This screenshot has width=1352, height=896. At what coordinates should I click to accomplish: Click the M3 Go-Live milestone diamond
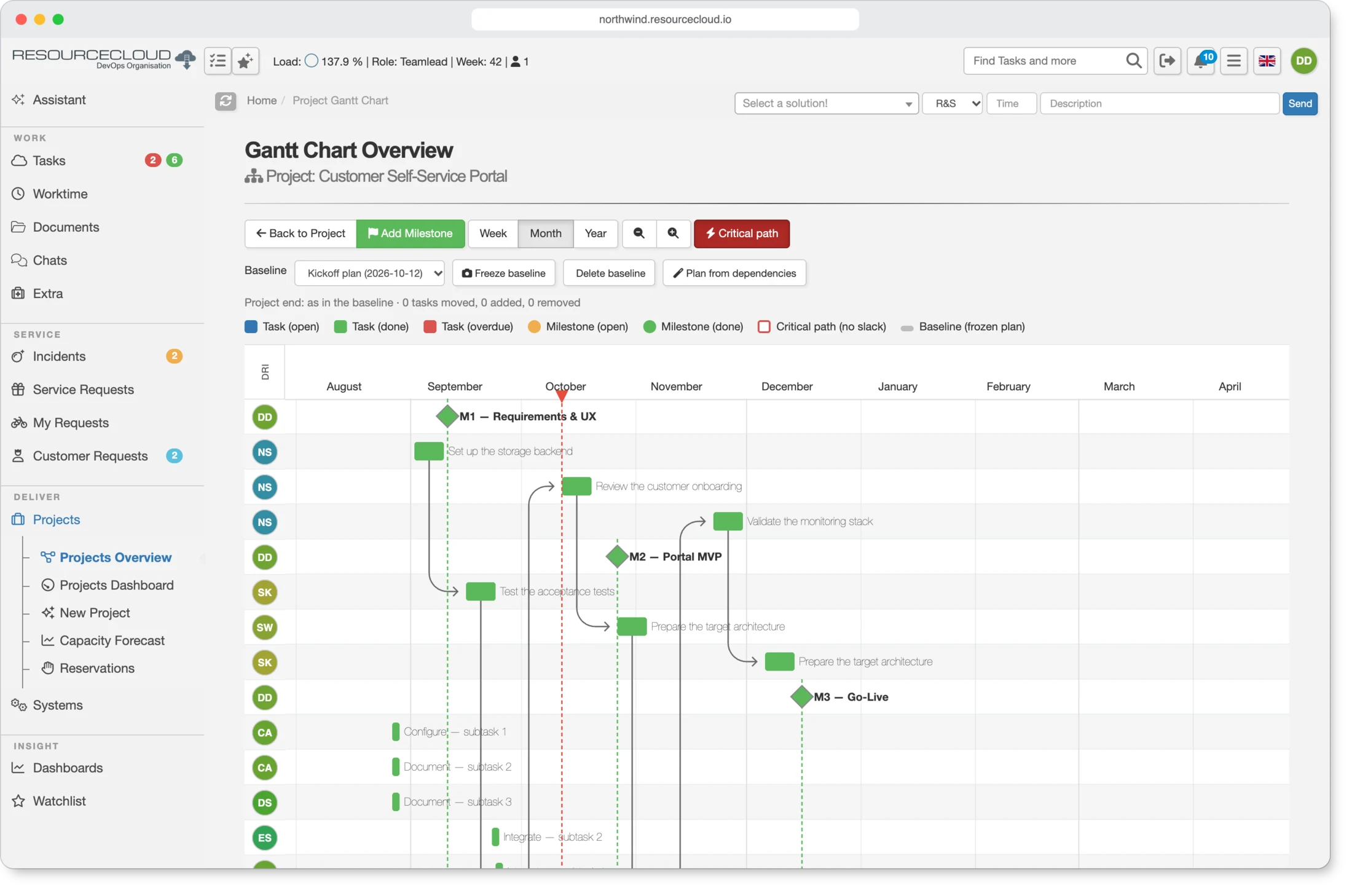[801, 696]
